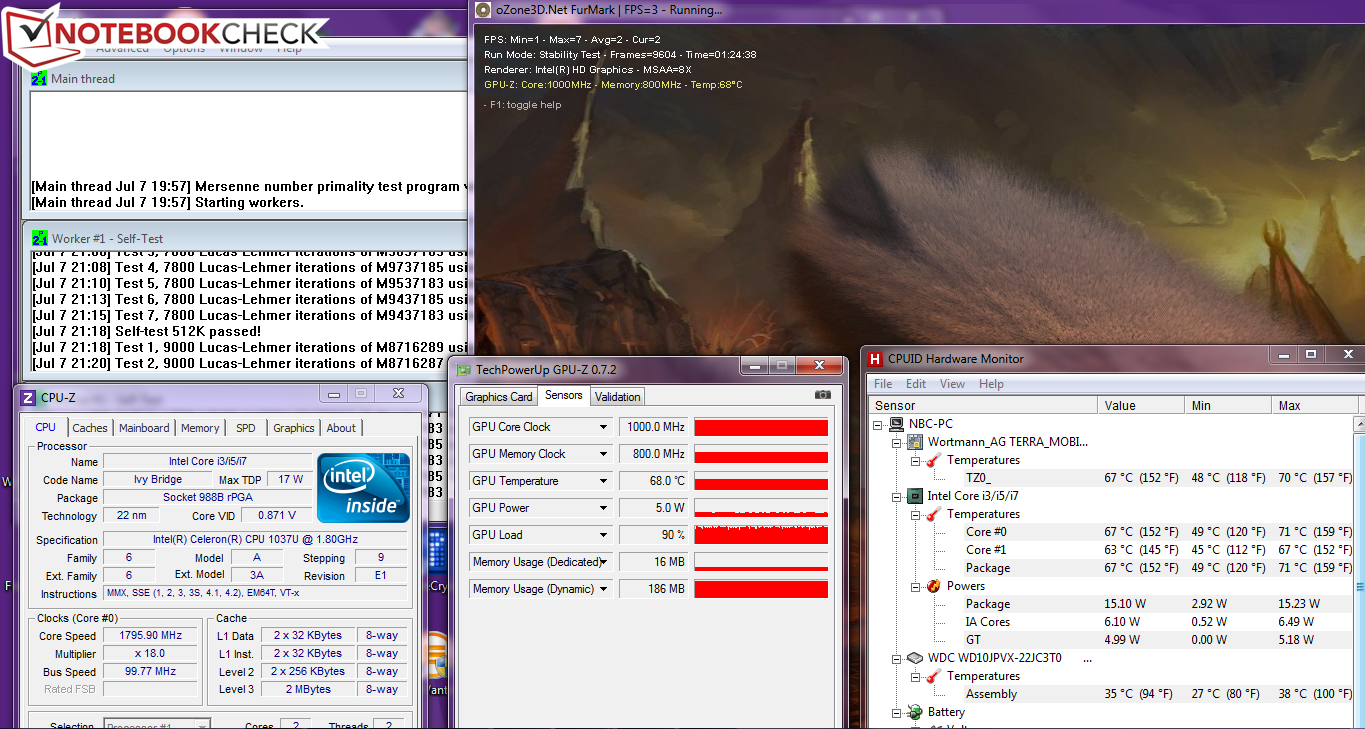Click the thermometer icon under Wortmann_AG node
Image resolution: width=1365 pixels, height=729 pixels.
pos(934,460)
